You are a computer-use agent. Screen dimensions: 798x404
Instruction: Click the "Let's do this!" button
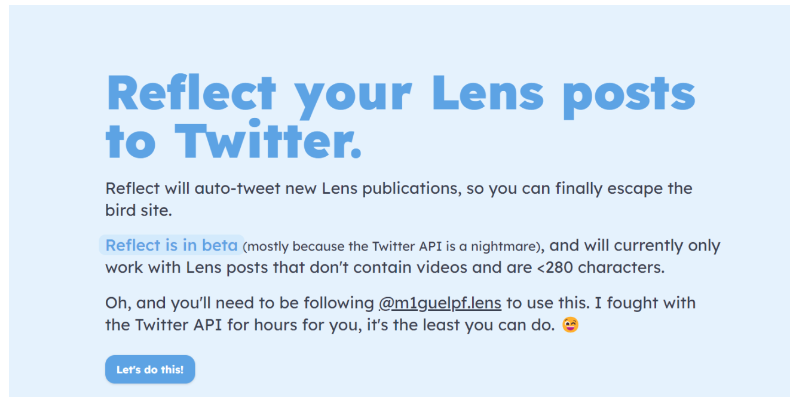pos(150,369)
